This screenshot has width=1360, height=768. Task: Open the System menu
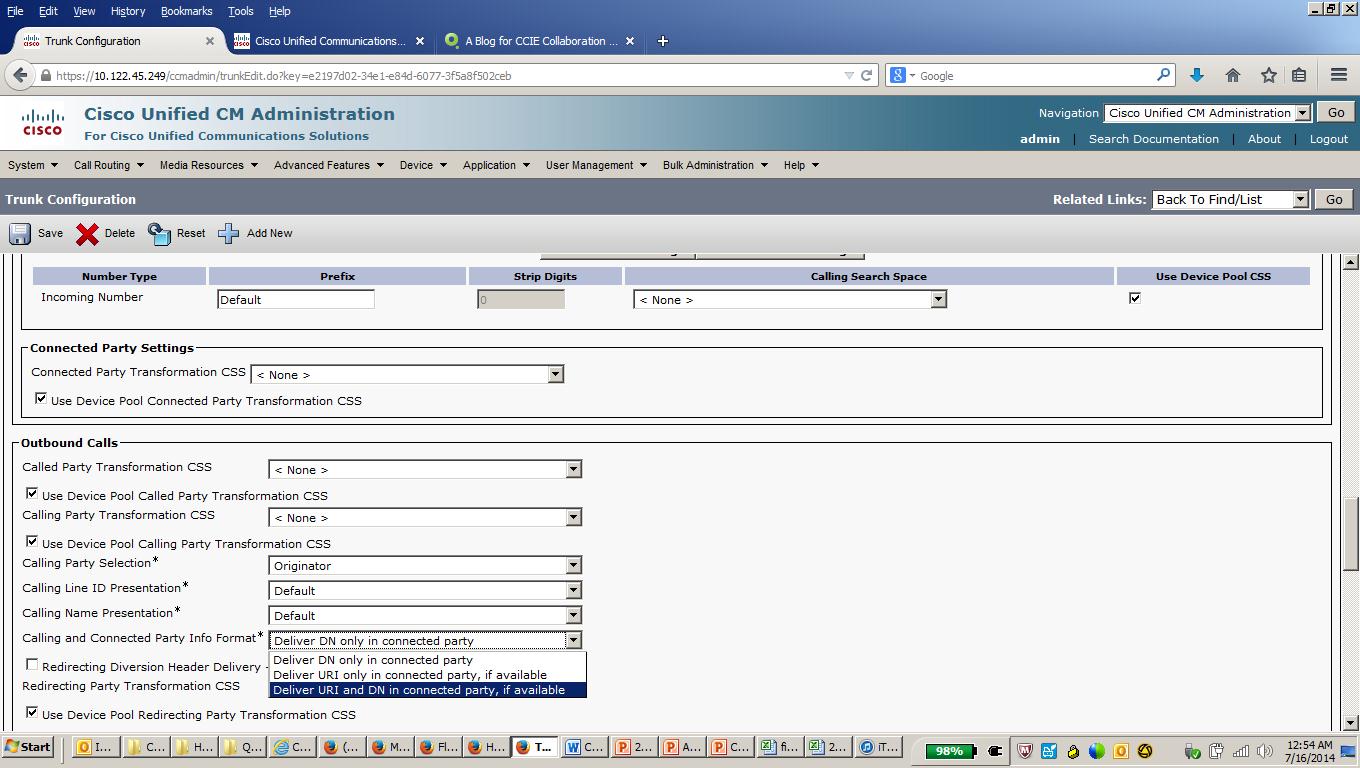32,165
